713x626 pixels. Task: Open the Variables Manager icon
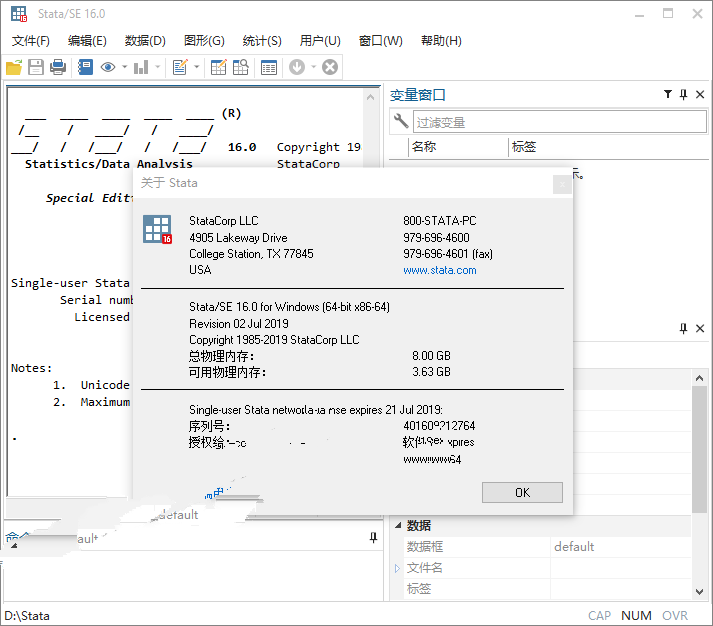[269, 68]
